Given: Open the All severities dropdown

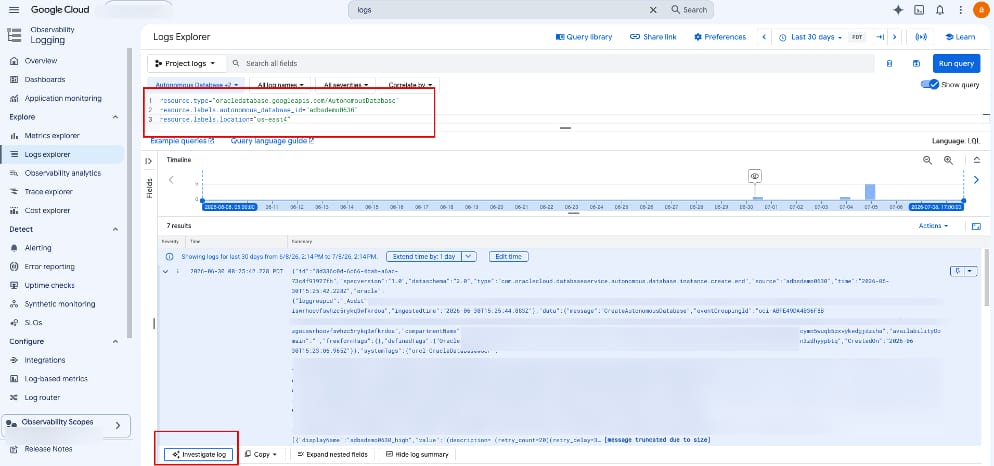Looking at the screenshot, I should point(346,84).
